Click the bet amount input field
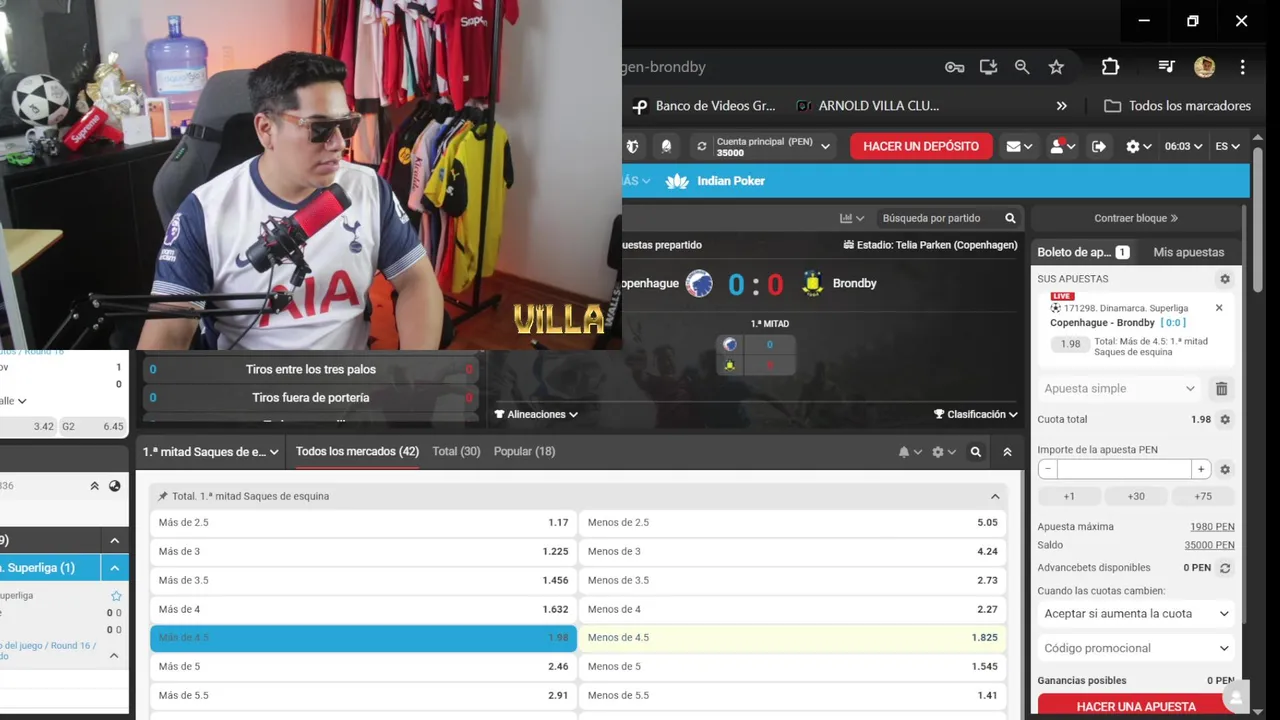1280x720 pixels. 1124,469
